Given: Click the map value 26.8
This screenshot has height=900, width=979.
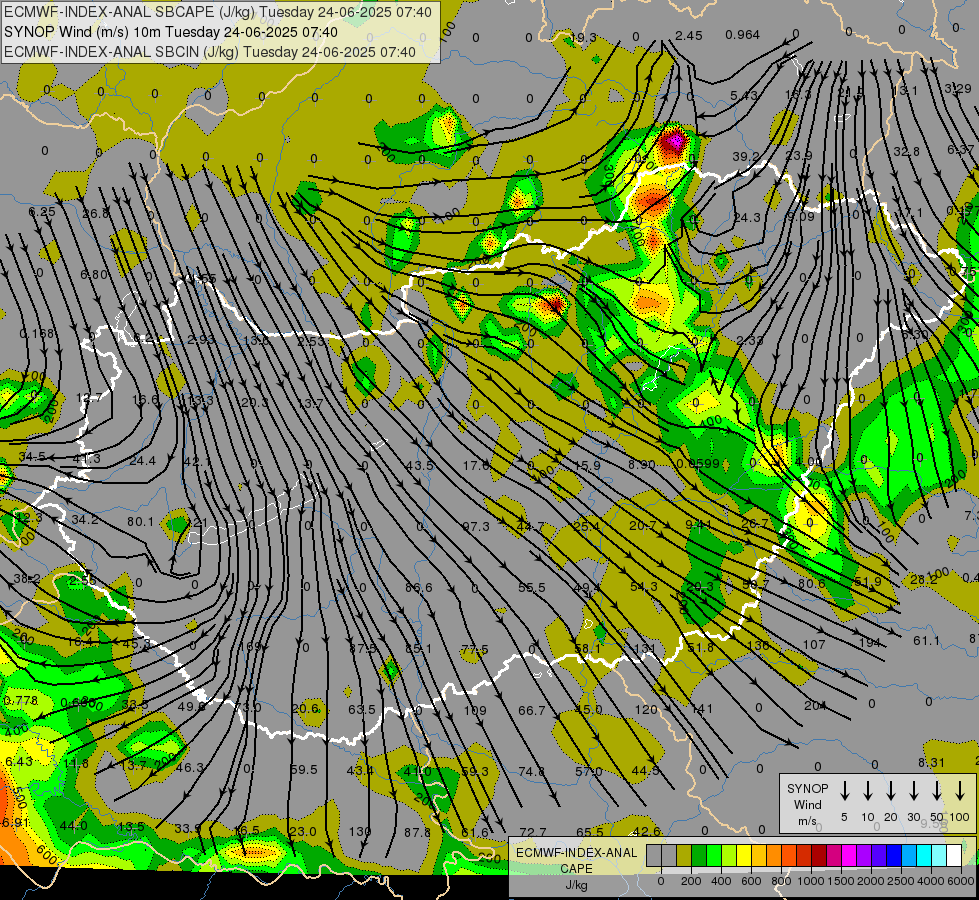Looking at the screenshot, I should 96,214.
